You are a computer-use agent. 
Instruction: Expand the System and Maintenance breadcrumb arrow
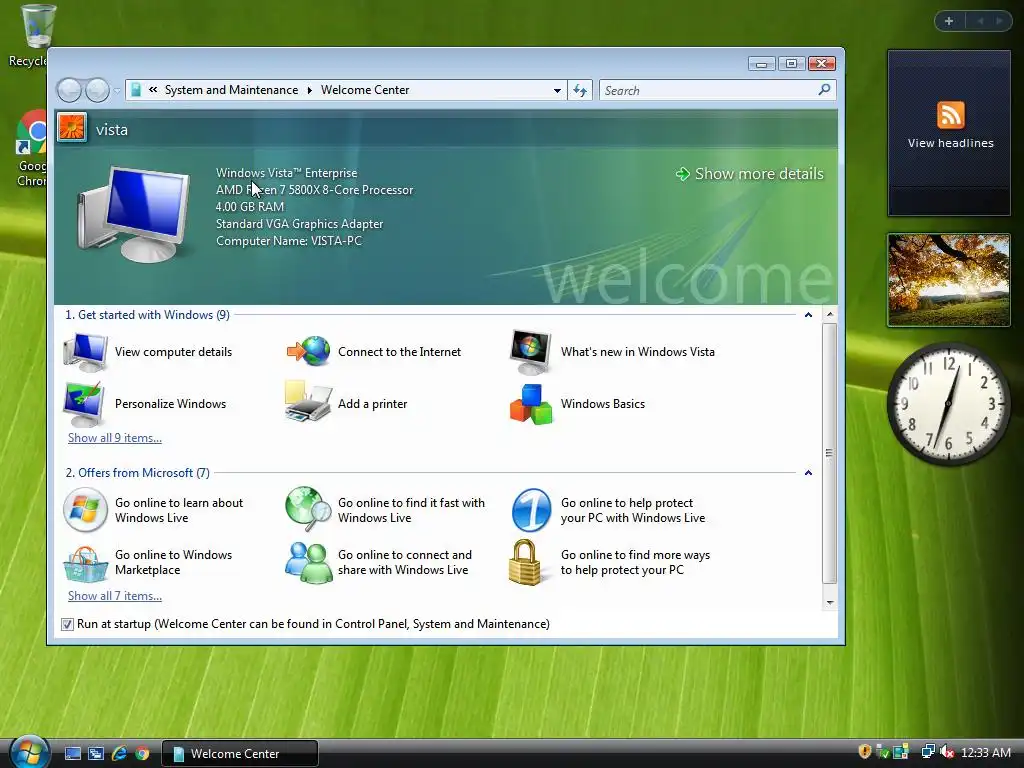coord(310,90)
